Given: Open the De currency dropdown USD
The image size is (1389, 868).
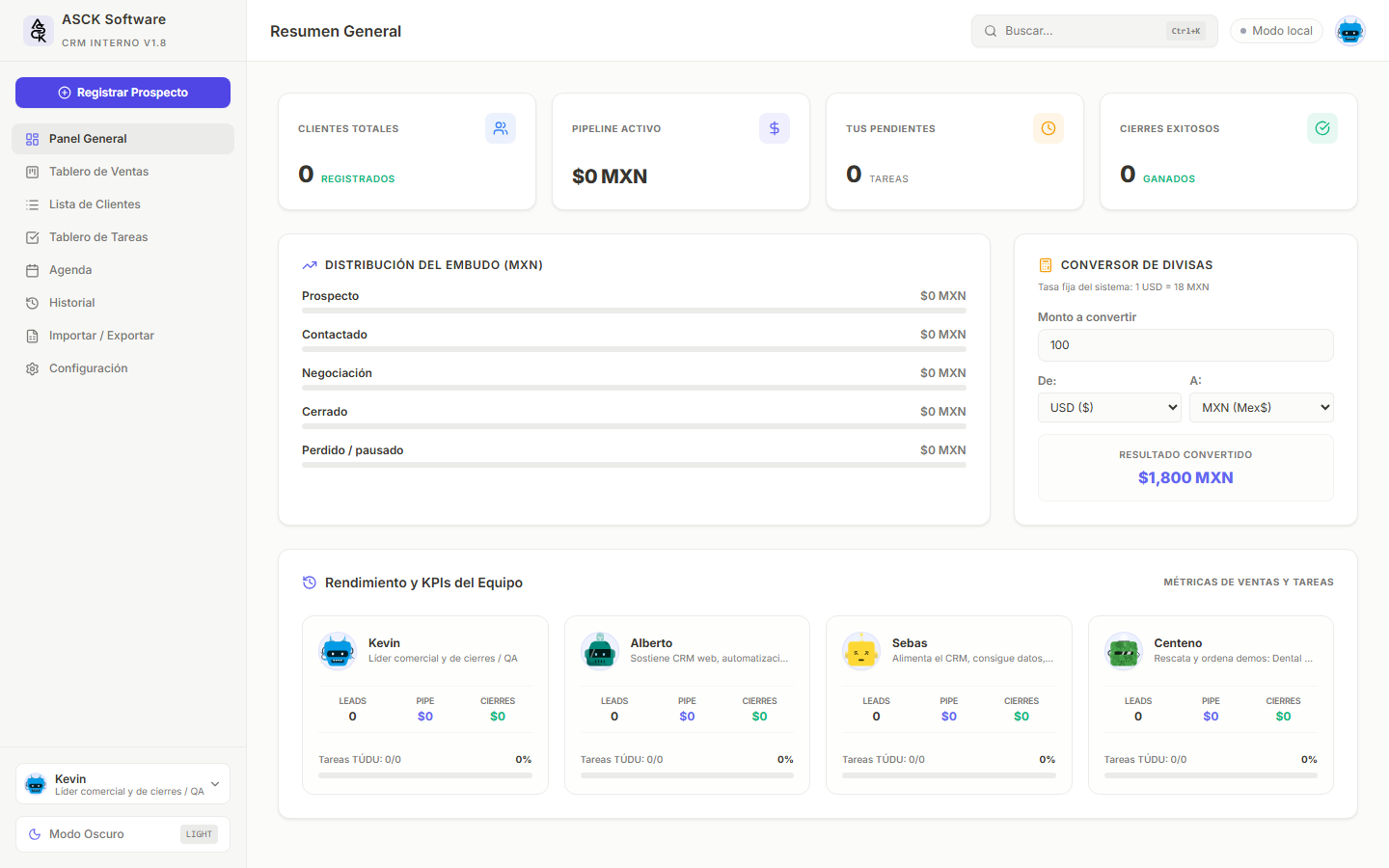Looking at the screenshot, I should pyautogui.click(x=1109, y=407).
